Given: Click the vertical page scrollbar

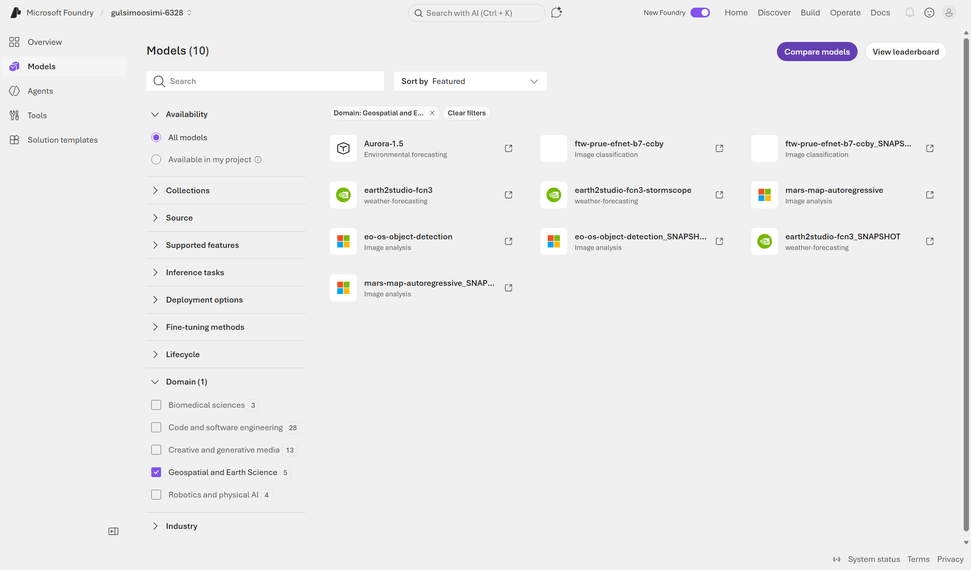Looking at the screenshot, I should [965, 285].
